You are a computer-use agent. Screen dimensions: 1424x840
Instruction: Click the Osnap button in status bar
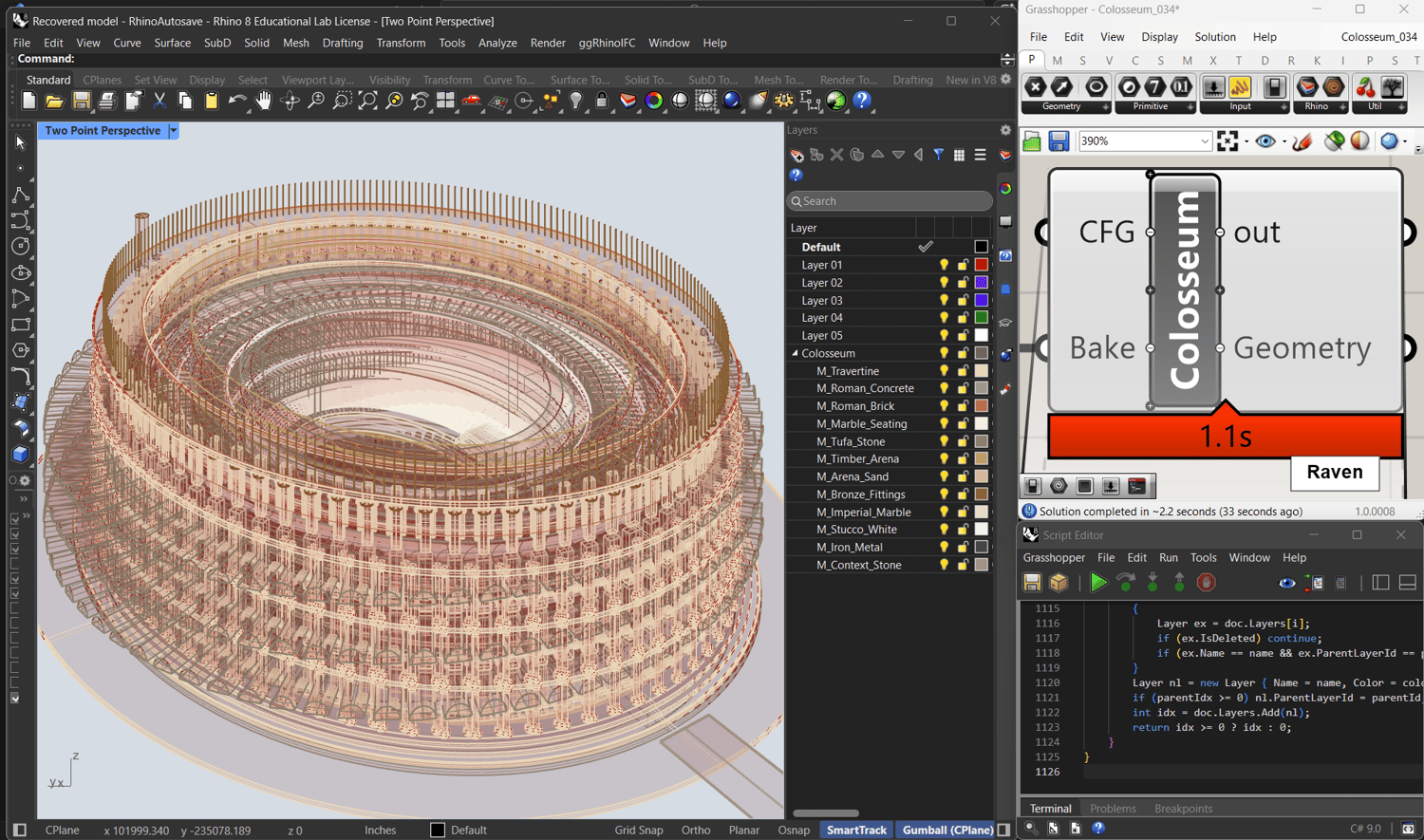click(x=794, y=830)
